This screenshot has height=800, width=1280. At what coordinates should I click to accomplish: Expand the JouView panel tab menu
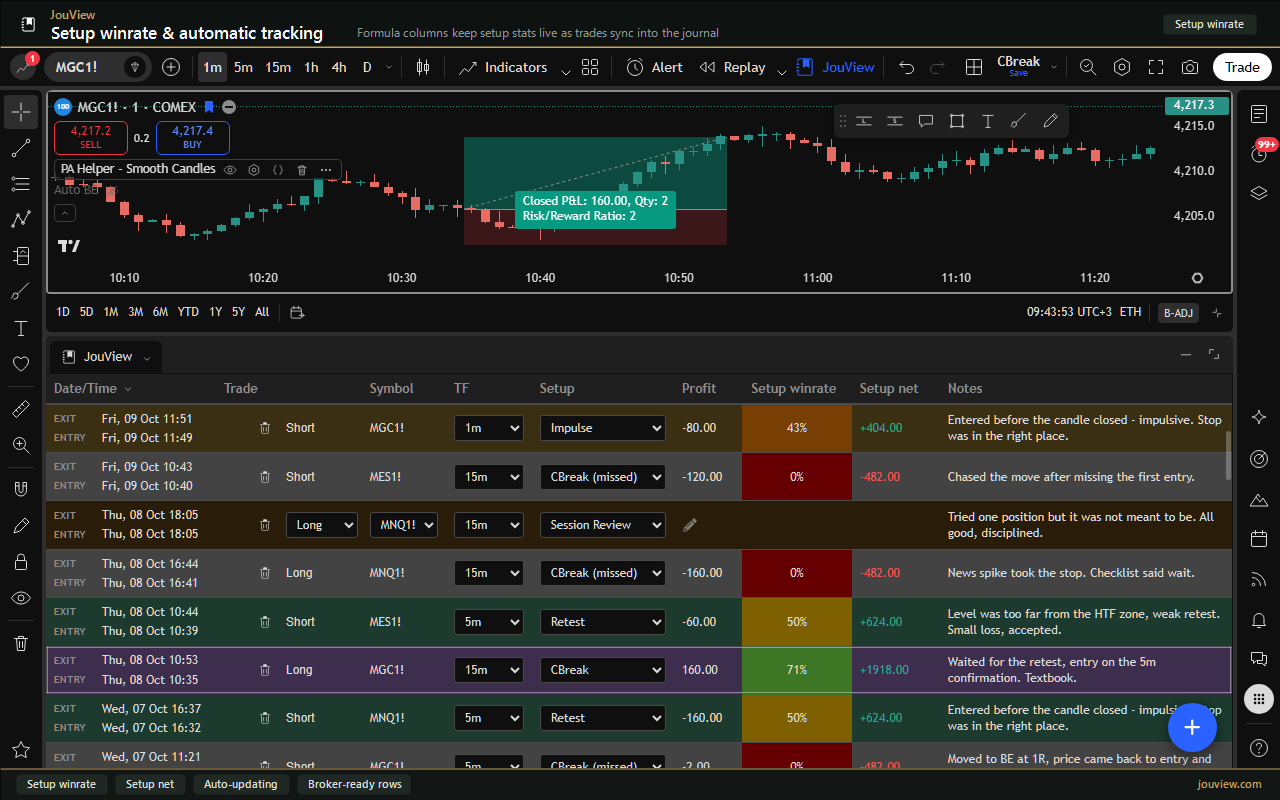[147, 358]
